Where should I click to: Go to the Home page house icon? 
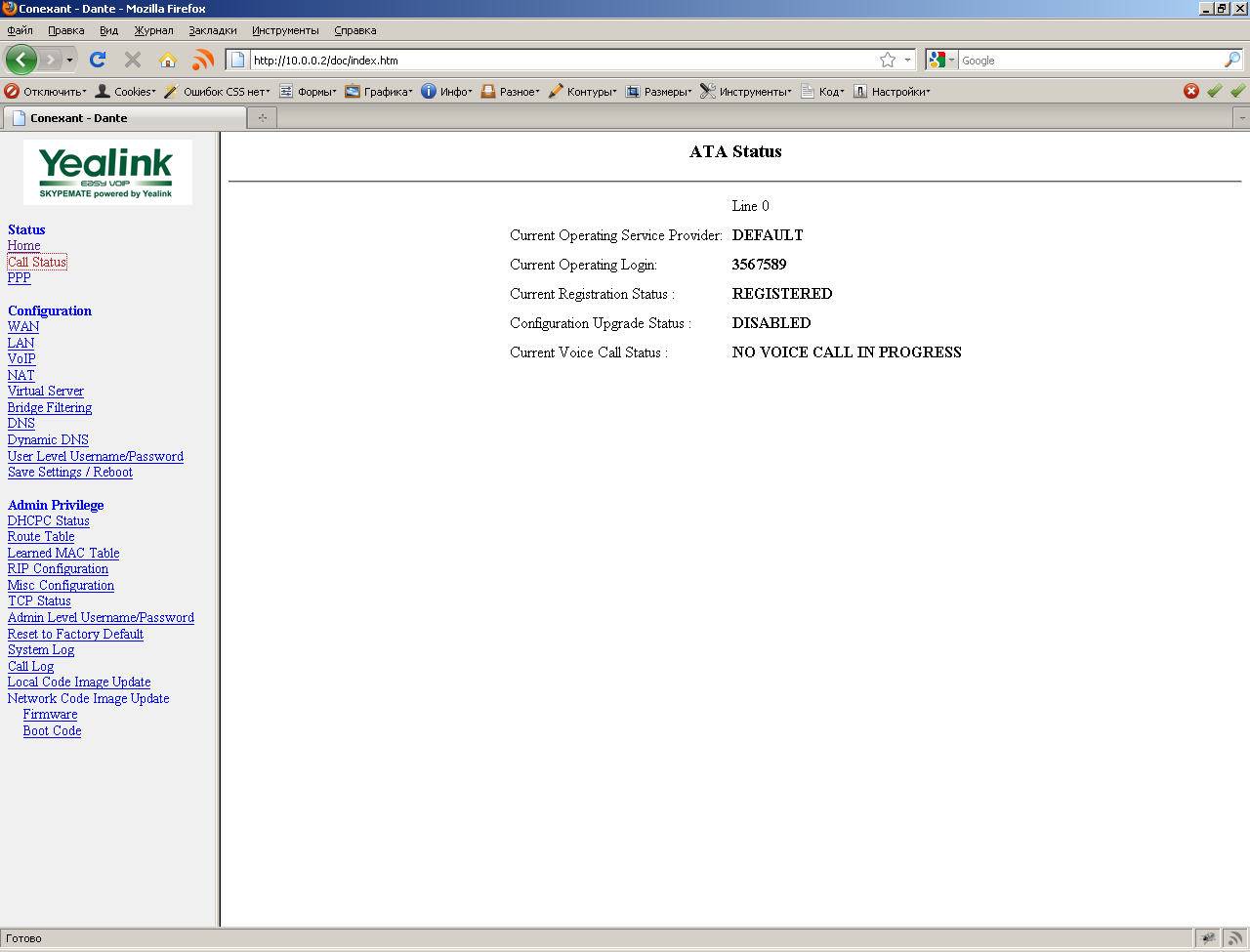[168, 60]
